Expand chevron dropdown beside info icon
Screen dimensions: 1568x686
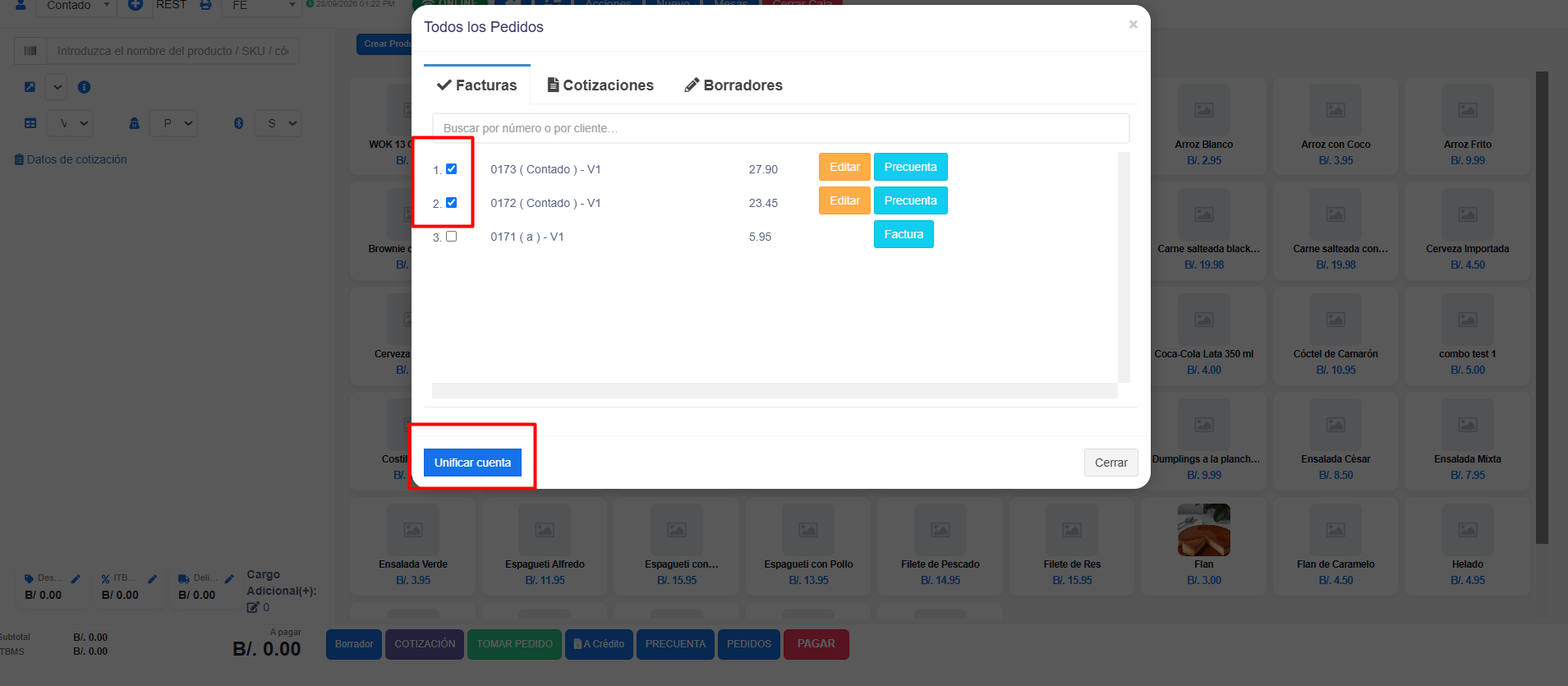[57, 87]
